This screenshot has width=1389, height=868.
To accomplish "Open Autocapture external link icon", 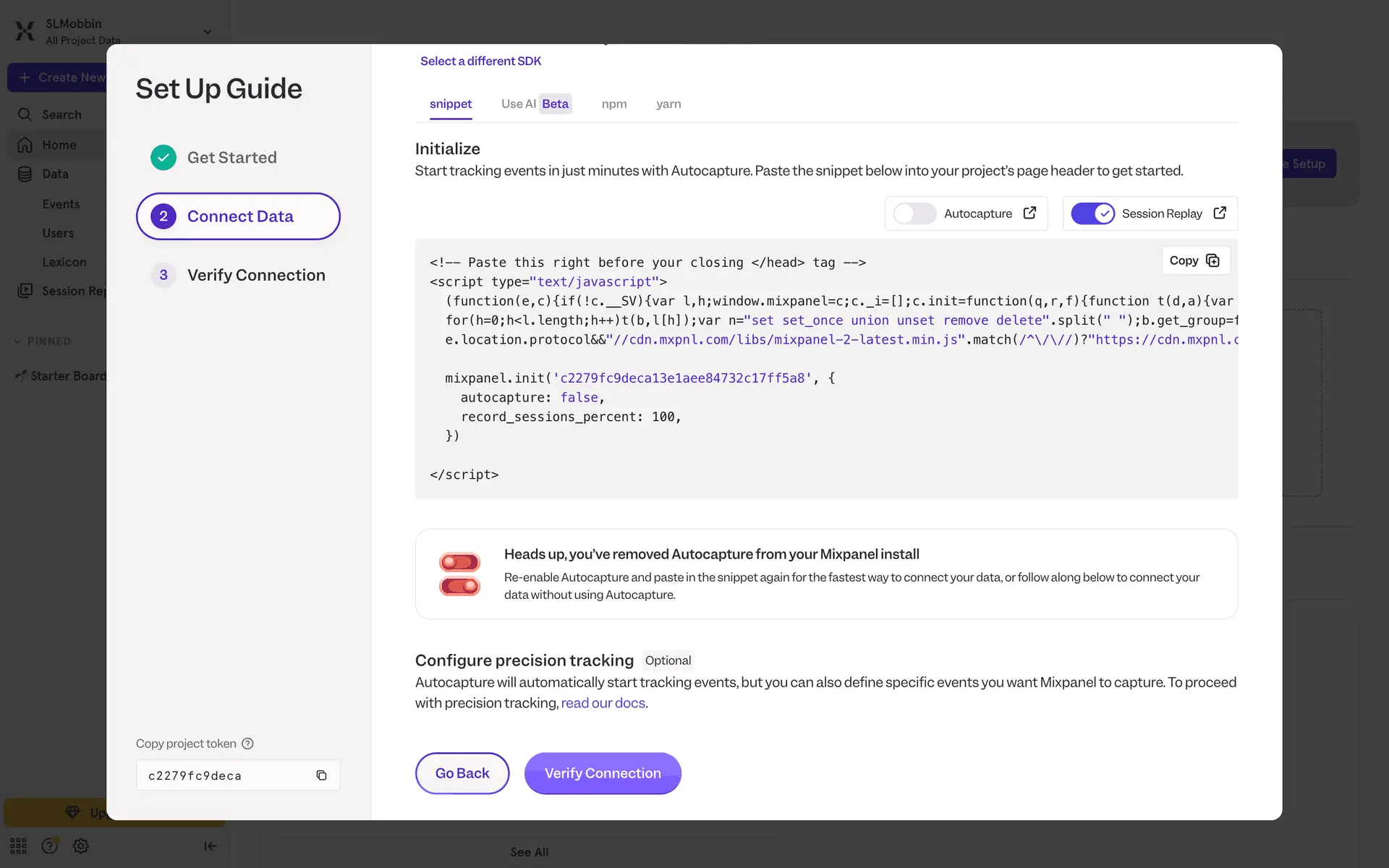I will [1029, 213].
